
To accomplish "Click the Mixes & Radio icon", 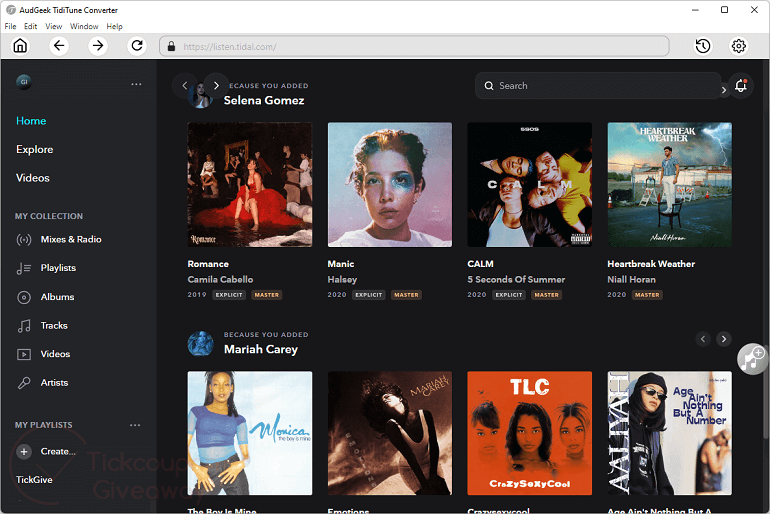I will [24, 240].
